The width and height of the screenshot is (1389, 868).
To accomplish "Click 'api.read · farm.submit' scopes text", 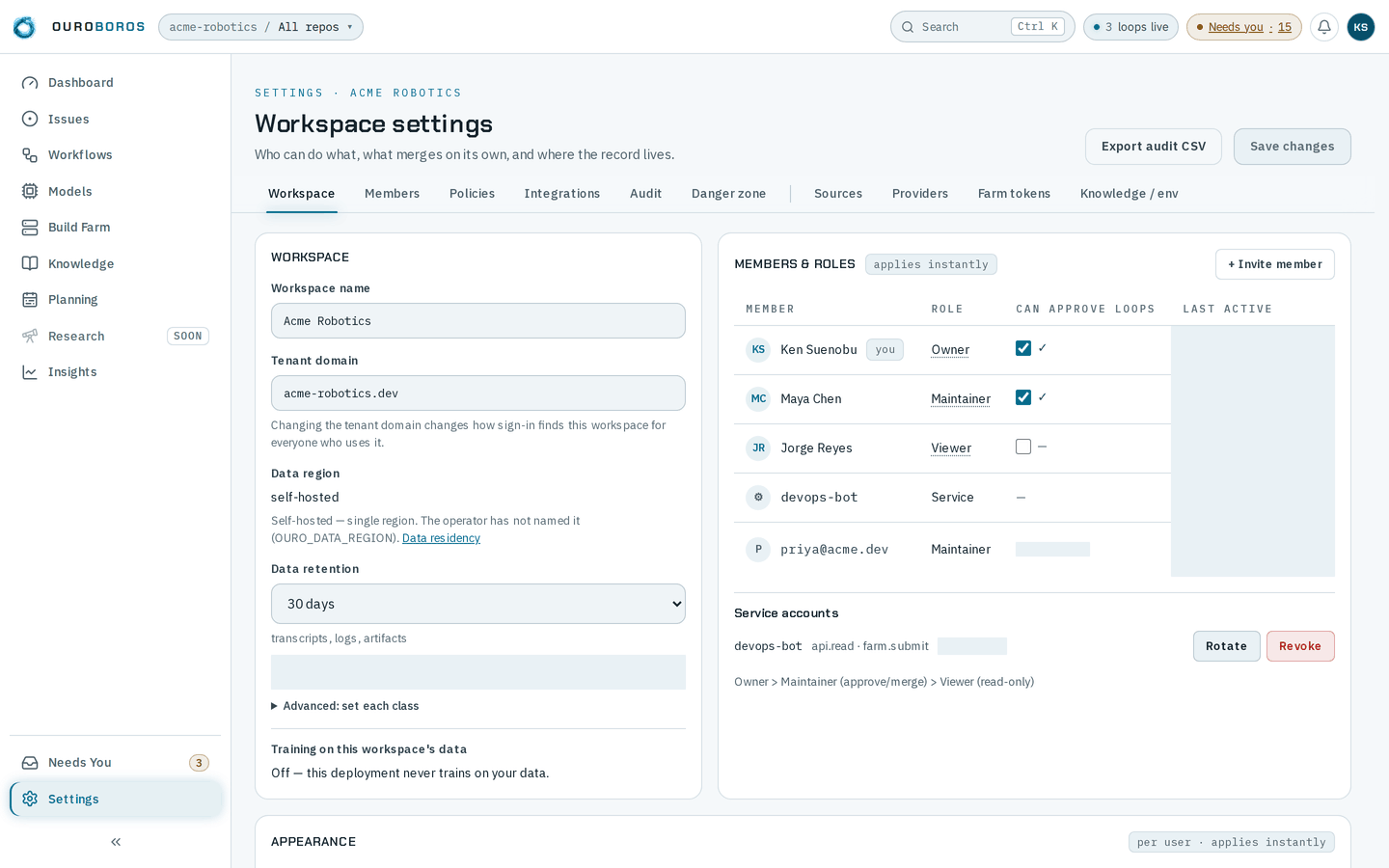I will click(870, 646).
